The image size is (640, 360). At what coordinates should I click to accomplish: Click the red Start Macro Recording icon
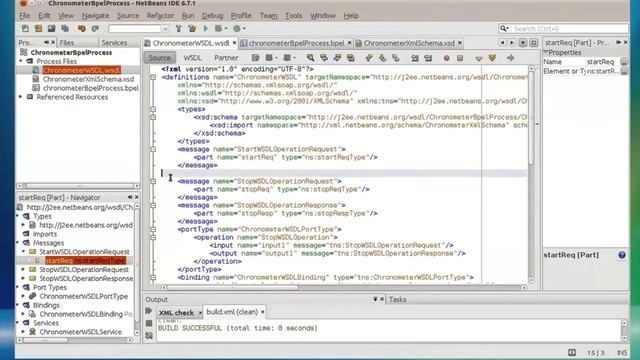click(447, 58)
